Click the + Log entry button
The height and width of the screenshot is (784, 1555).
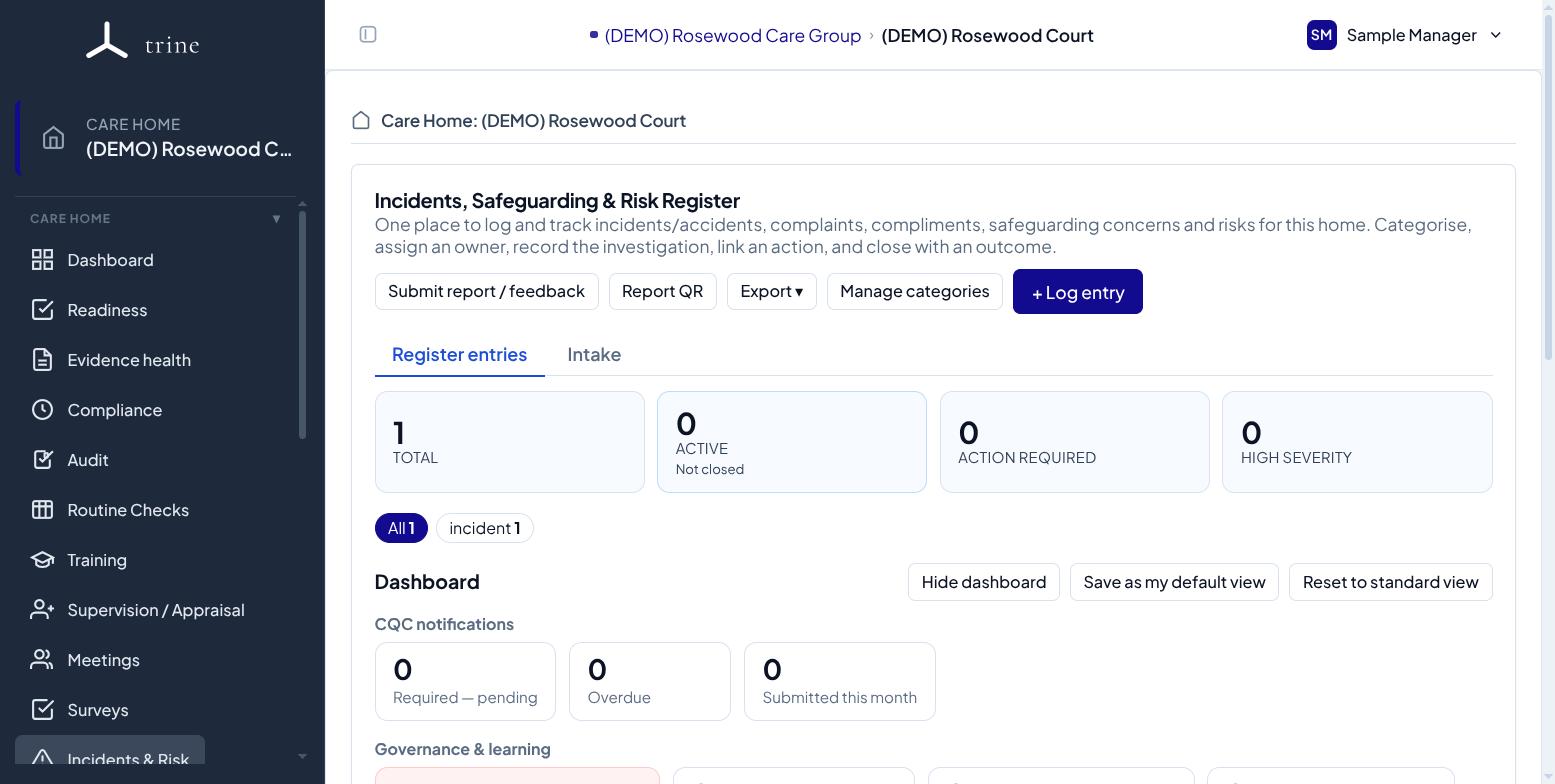pos(1077,292)
